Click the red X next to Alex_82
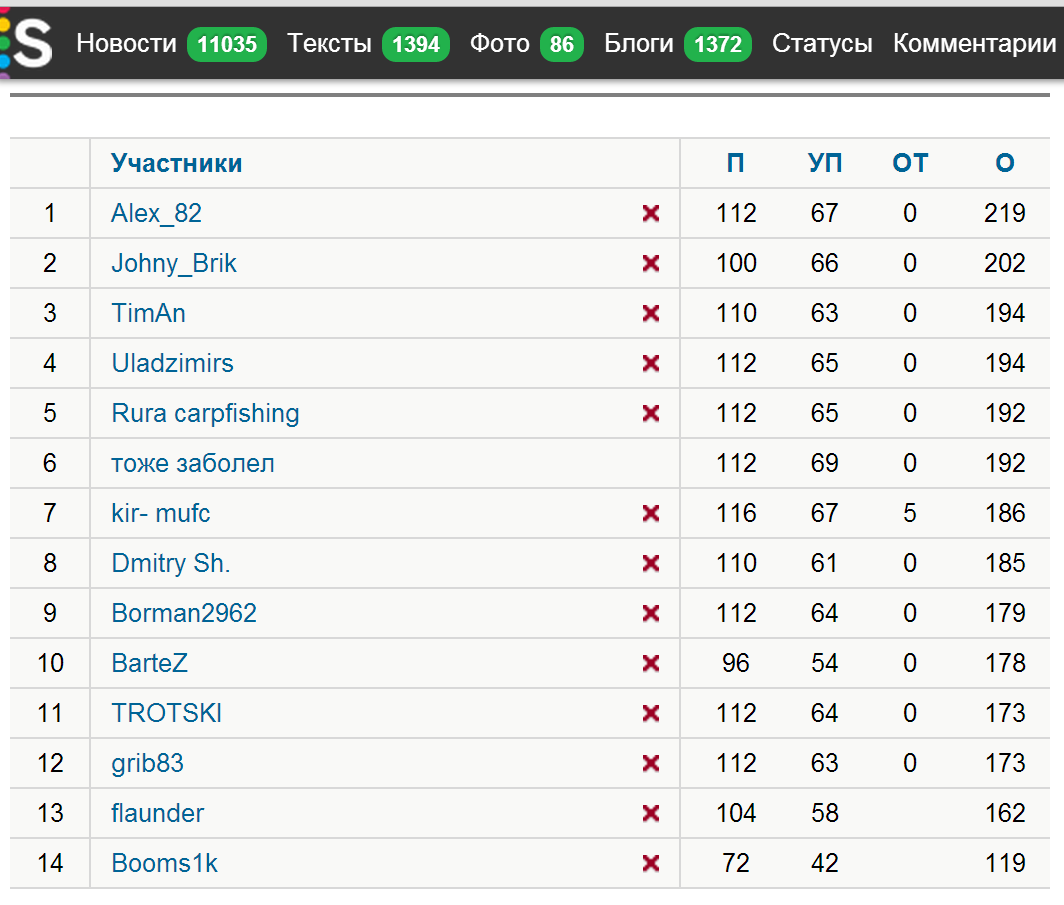This screenshot has height=905, width=1064. (651, 213)
